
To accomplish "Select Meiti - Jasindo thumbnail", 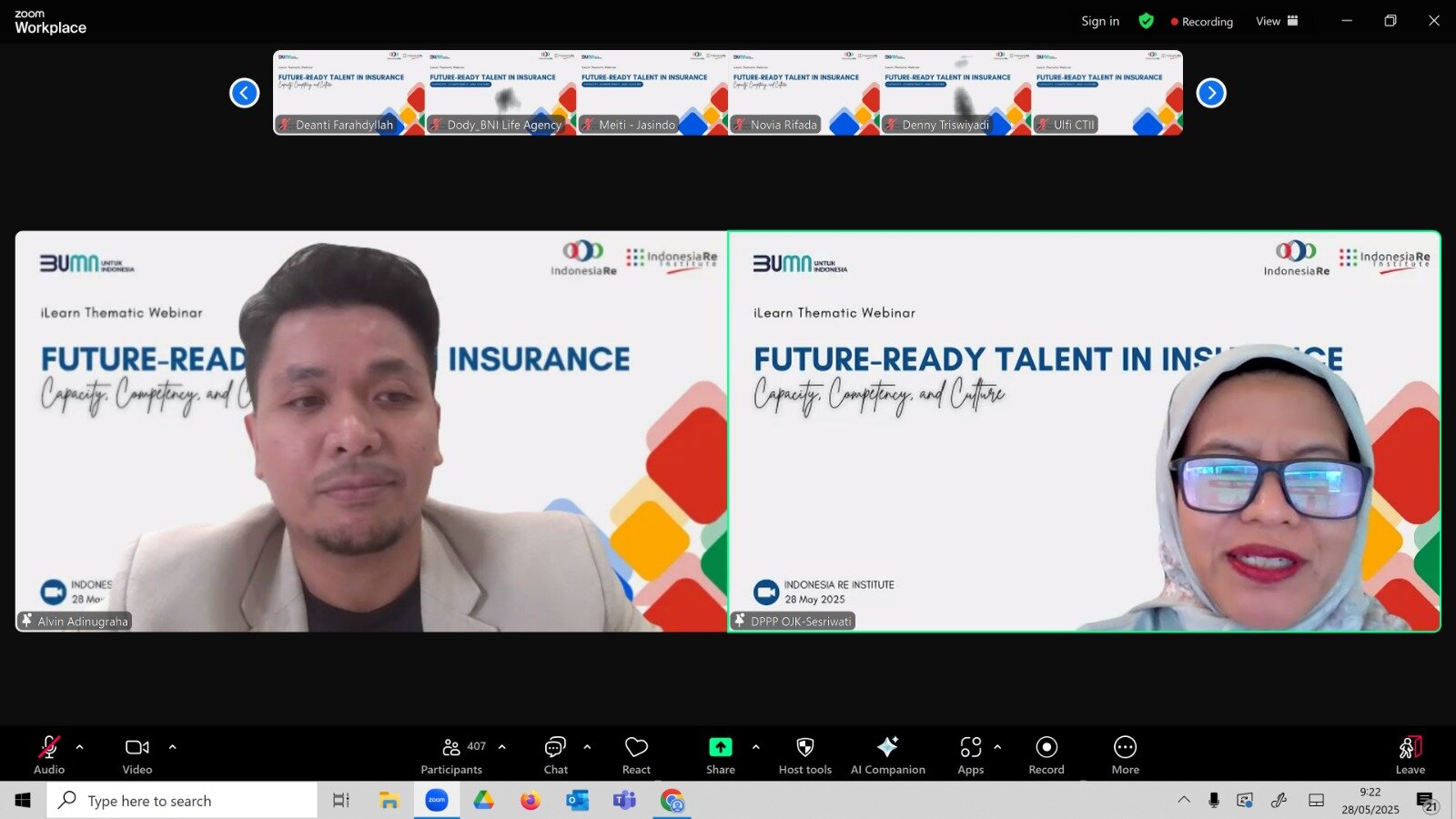I will point(652,93).
